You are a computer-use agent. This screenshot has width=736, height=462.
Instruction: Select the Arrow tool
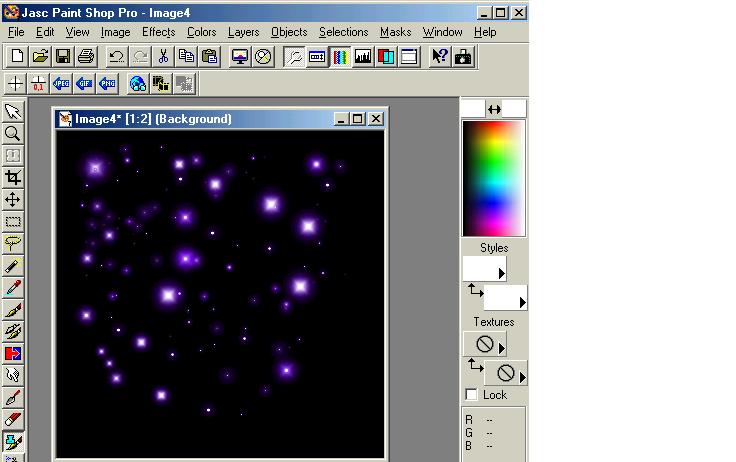13,112
